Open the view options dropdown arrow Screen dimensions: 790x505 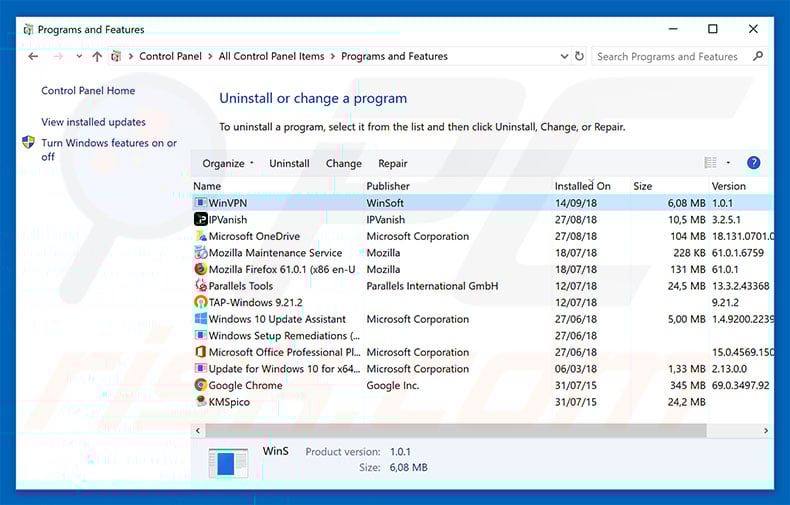point(728,163)
